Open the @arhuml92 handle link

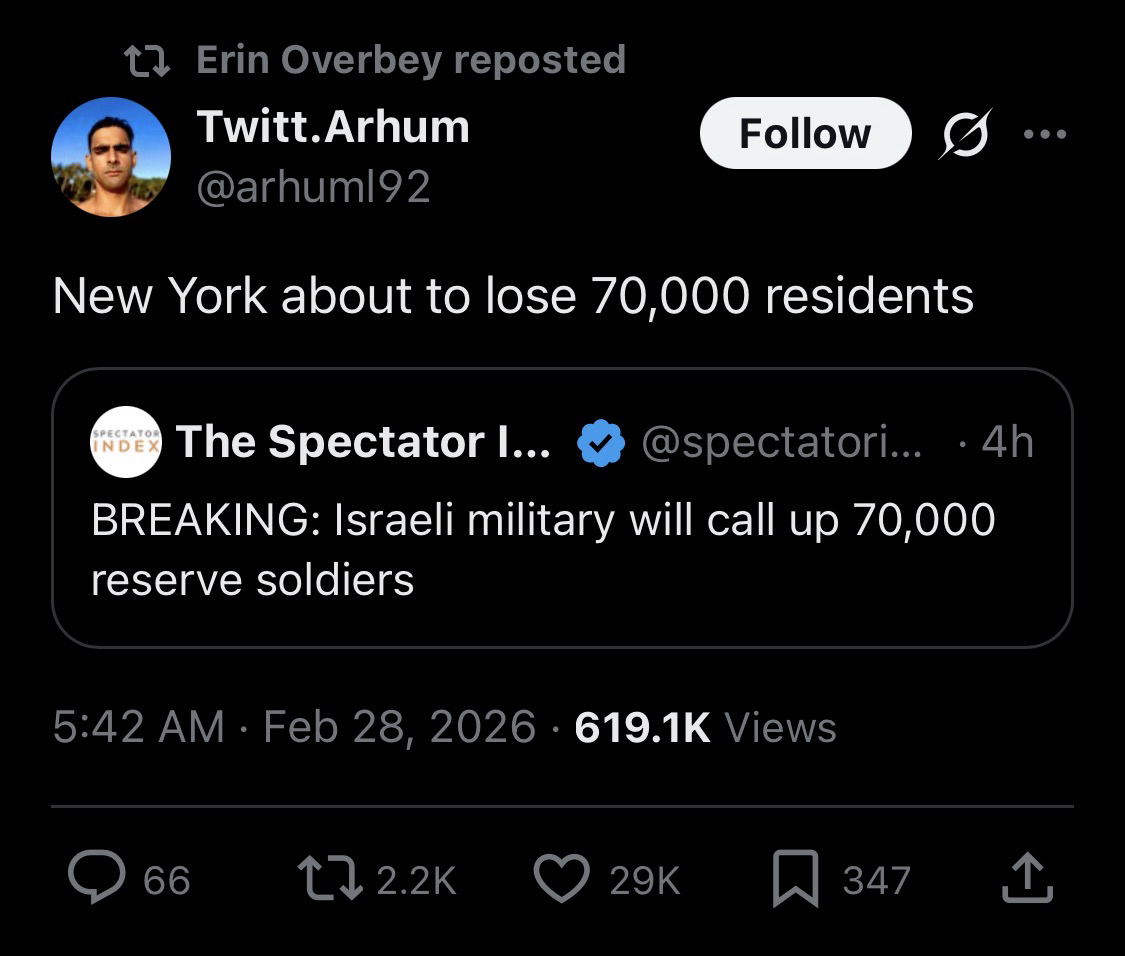point(313,186)
